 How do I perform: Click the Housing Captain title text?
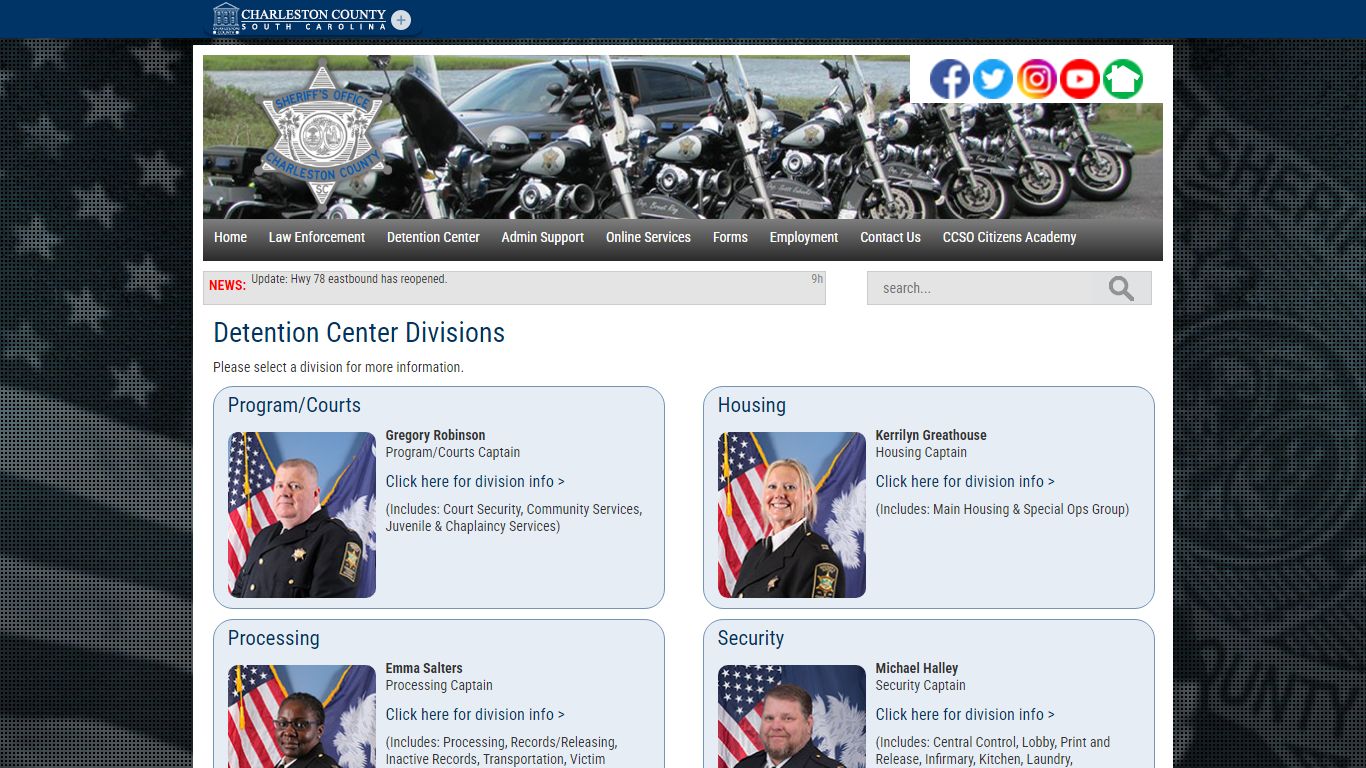pos(921,452)
